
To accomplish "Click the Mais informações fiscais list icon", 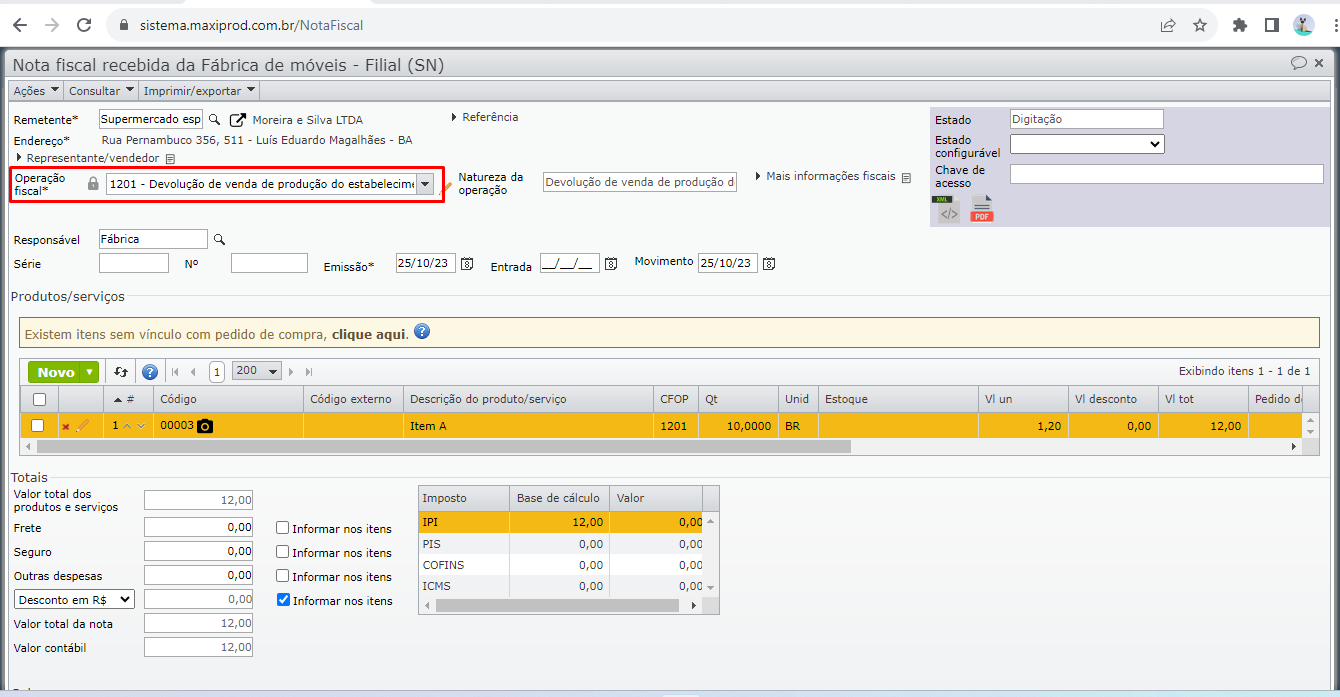I will pos(906,177).
